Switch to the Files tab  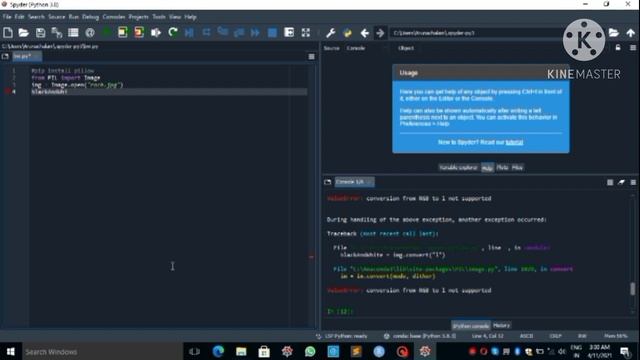pos(517,167)
